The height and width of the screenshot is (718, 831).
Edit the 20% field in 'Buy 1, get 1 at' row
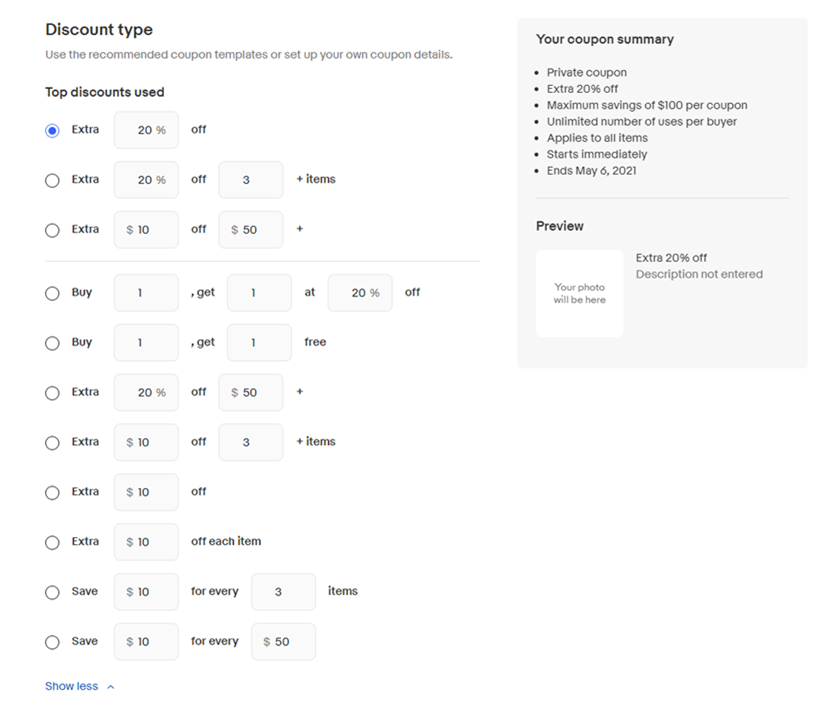(360, 293)
